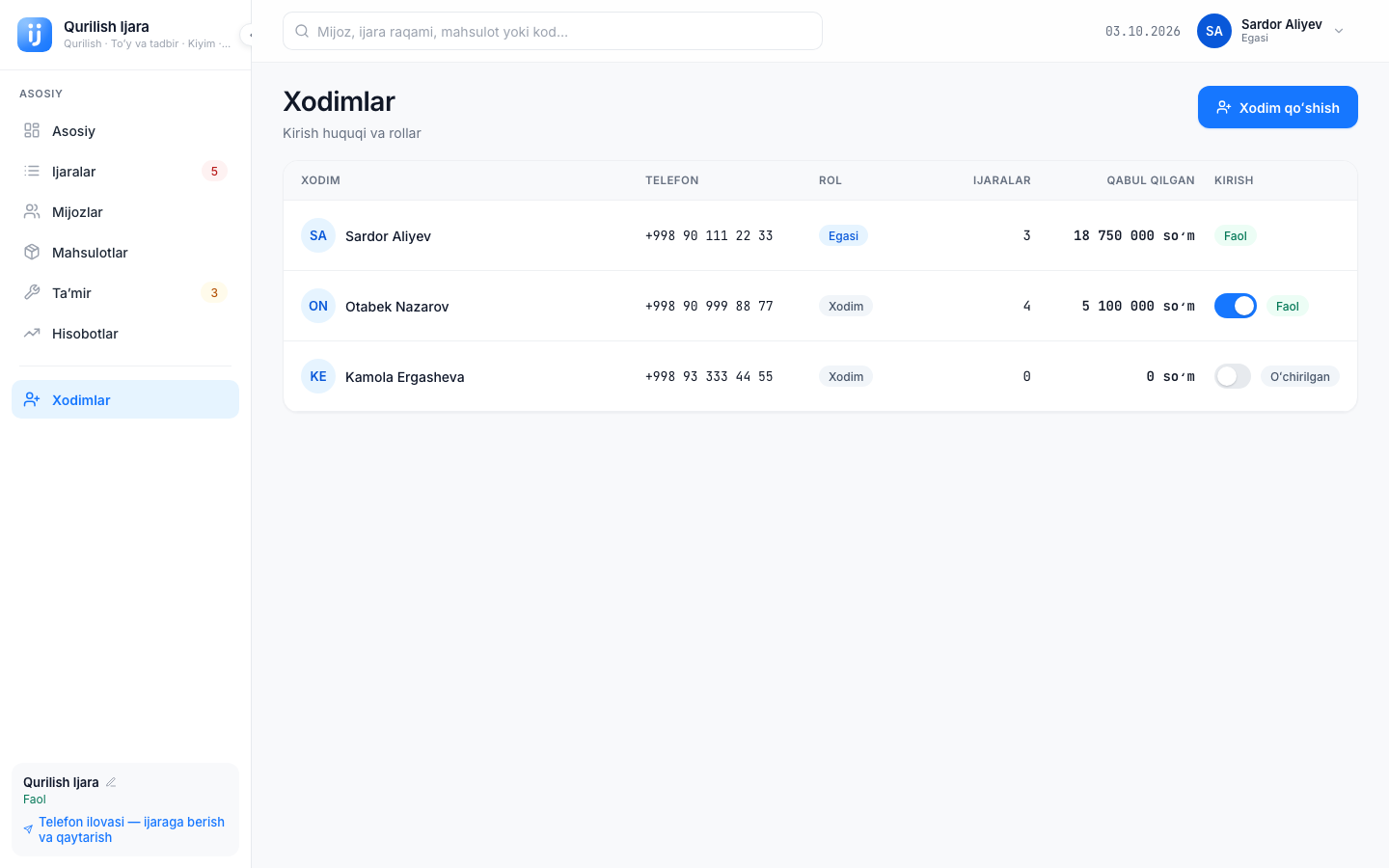This screenshot has height=868, width=1389.
Task: Click the Egasi role badge
Action: (843, 235)
